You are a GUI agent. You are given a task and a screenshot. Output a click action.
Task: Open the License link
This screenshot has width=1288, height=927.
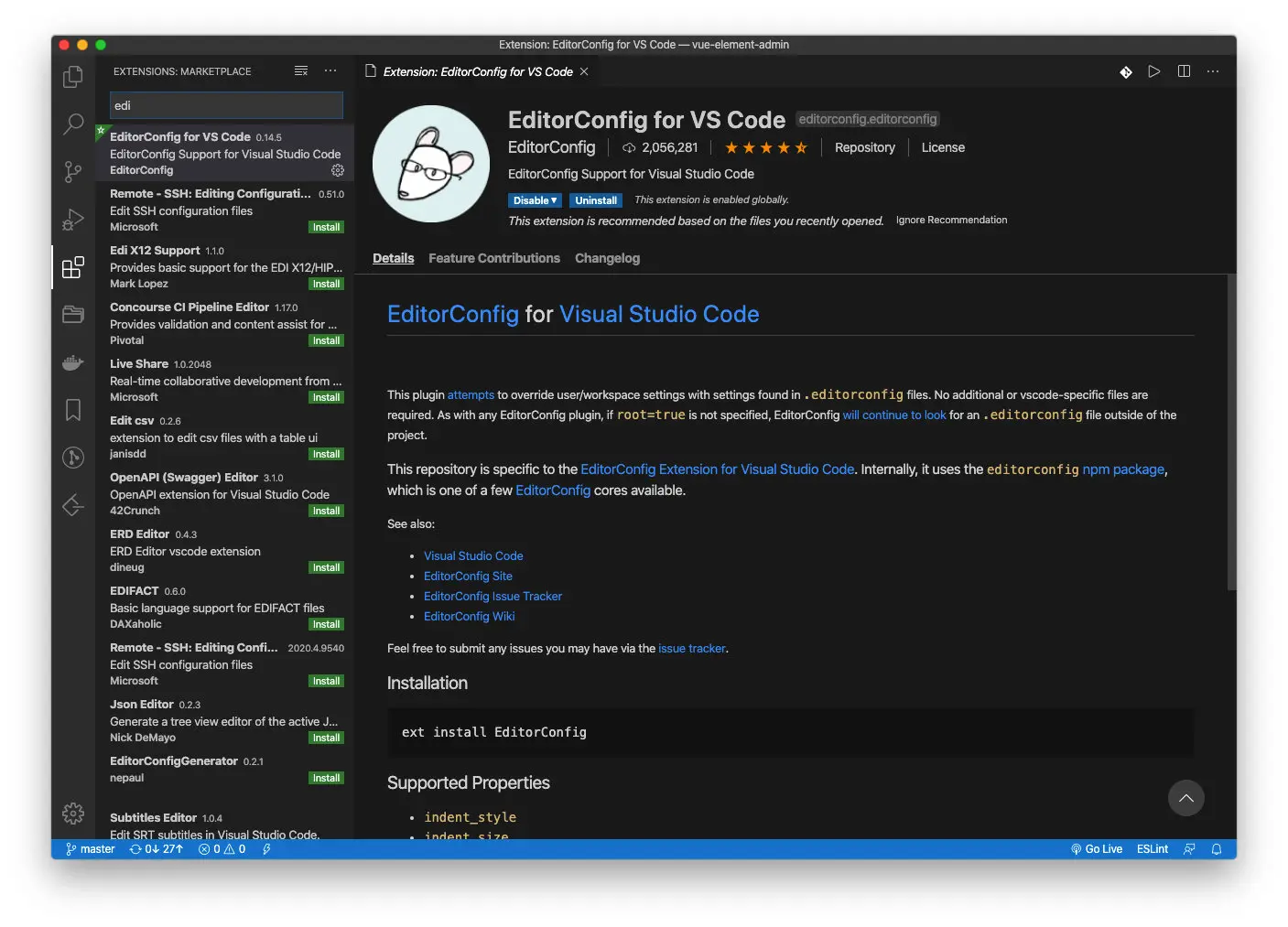click(943, 147)
